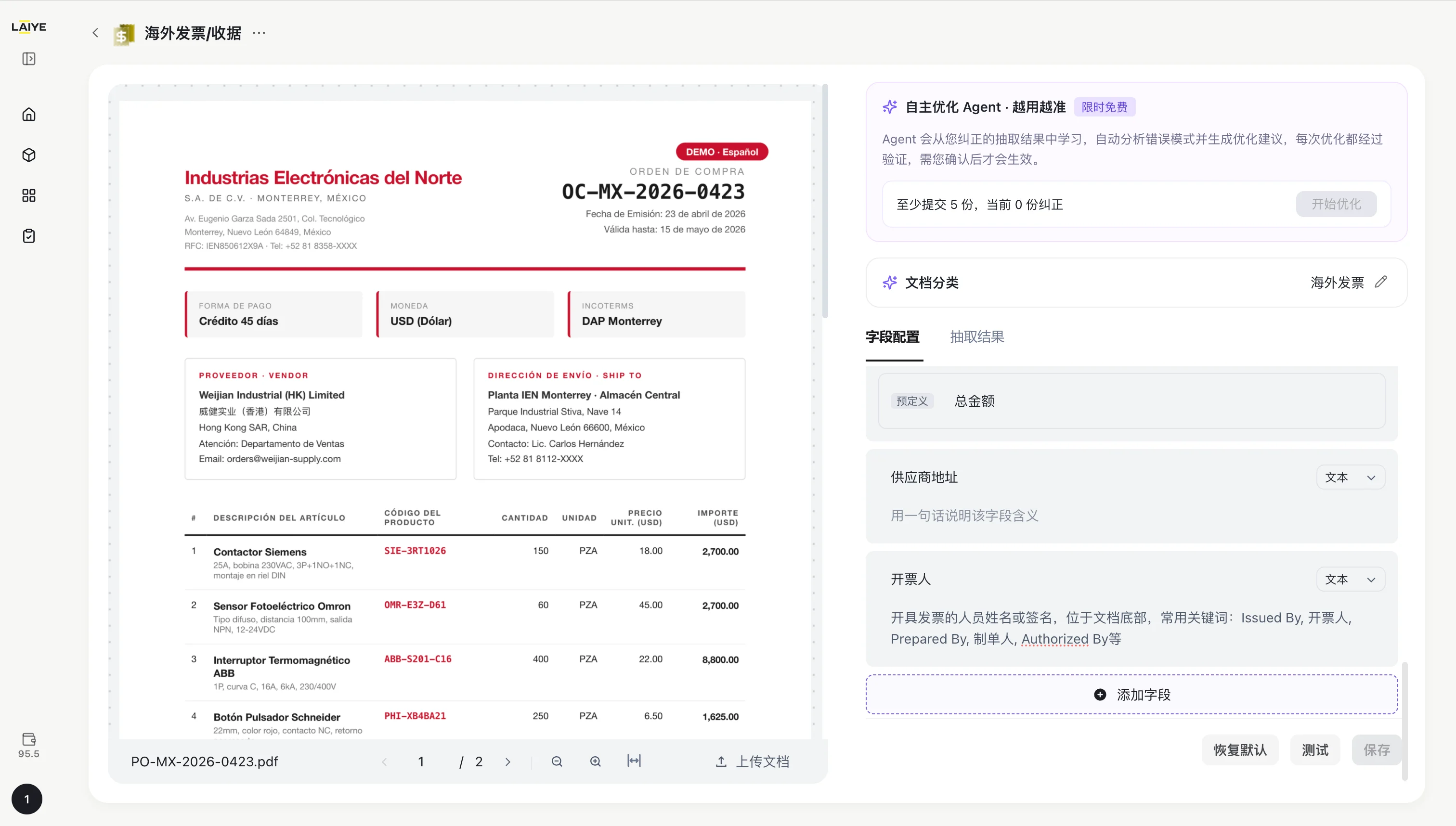Click Industrias Electrónicas del Norte heading

(x=323, y=178)
